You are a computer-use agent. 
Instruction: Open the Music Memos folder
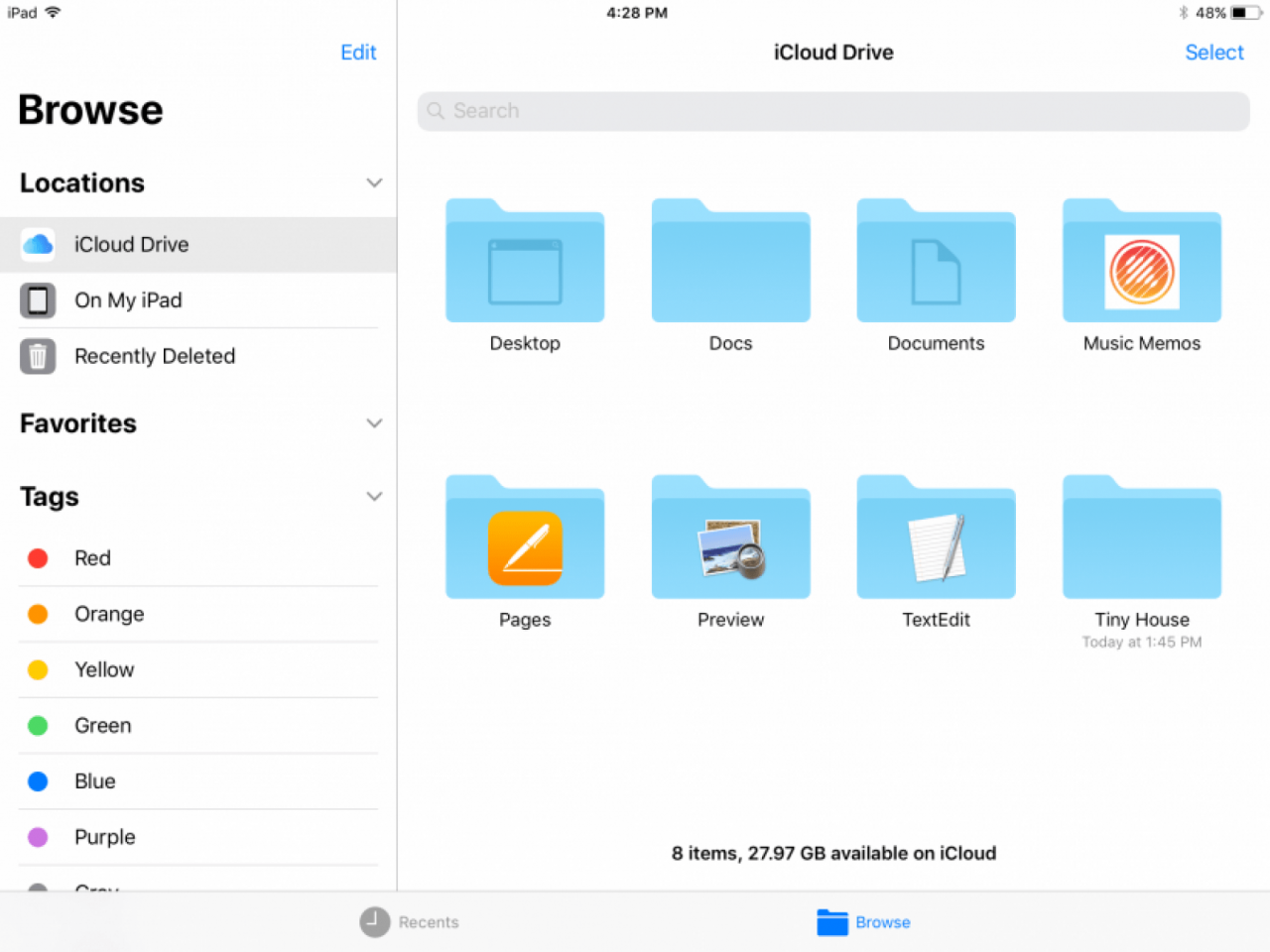[x=1142, y=261]
